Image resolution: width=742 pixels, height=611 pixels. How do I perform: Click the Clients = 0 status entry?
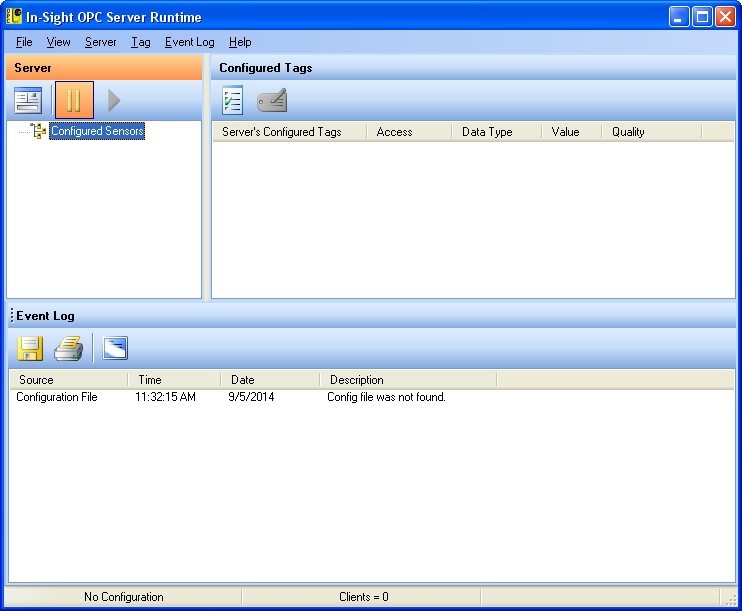(363, 597)
